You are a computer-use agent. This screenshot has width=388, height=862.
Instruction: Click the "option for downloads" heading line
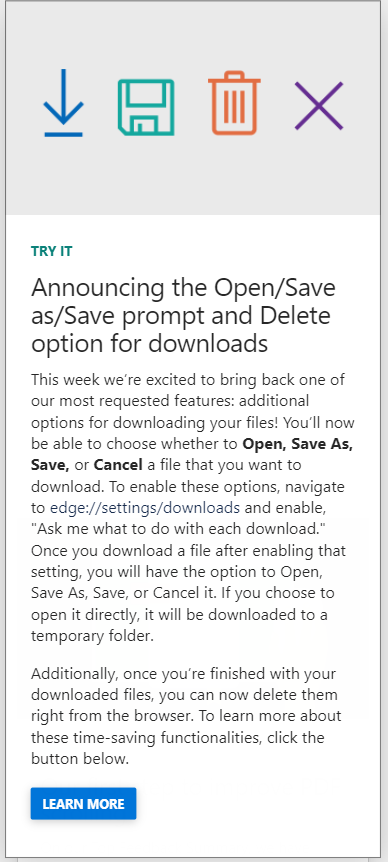coord(149,344)
